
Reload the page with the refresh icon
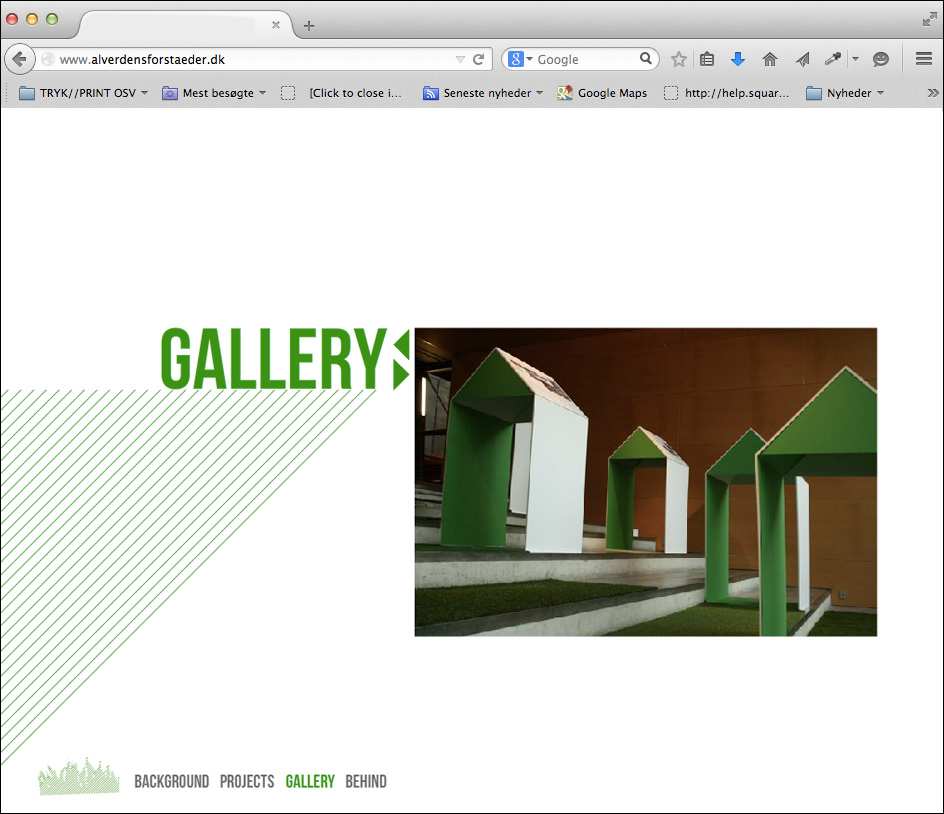point(479,59)
